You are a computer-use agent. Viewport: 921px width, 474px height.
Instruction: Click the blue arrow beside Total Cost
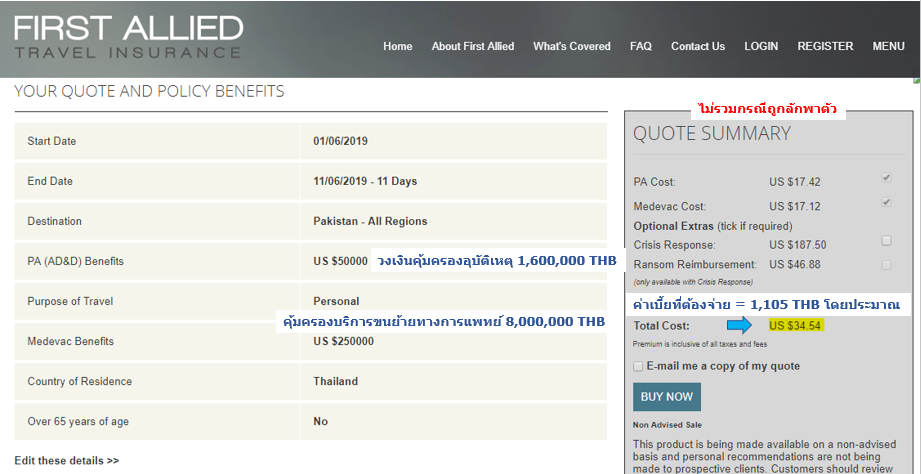739,326
